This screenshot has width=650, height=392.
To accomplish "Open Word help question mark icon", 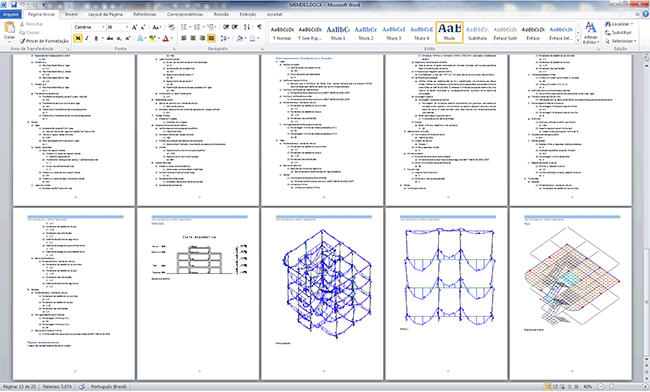I will [x=645, y=14].
